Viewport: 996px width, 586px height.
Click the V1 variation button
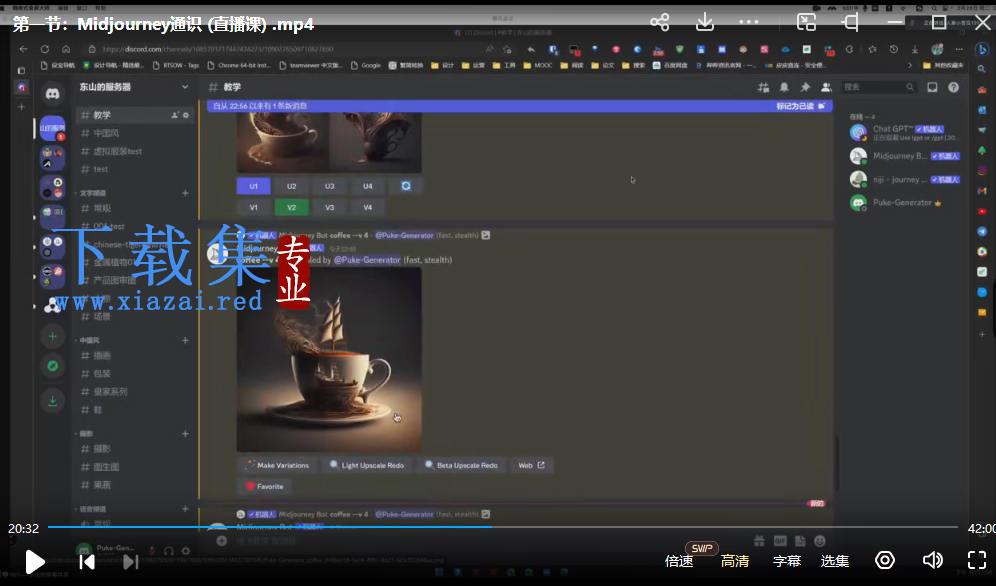click(x=253, y=208)
